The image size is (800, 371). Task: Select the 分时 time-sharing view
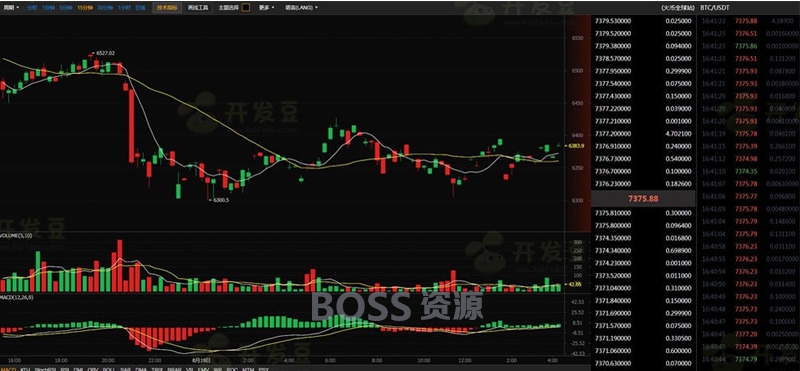[x=32, y=8]
